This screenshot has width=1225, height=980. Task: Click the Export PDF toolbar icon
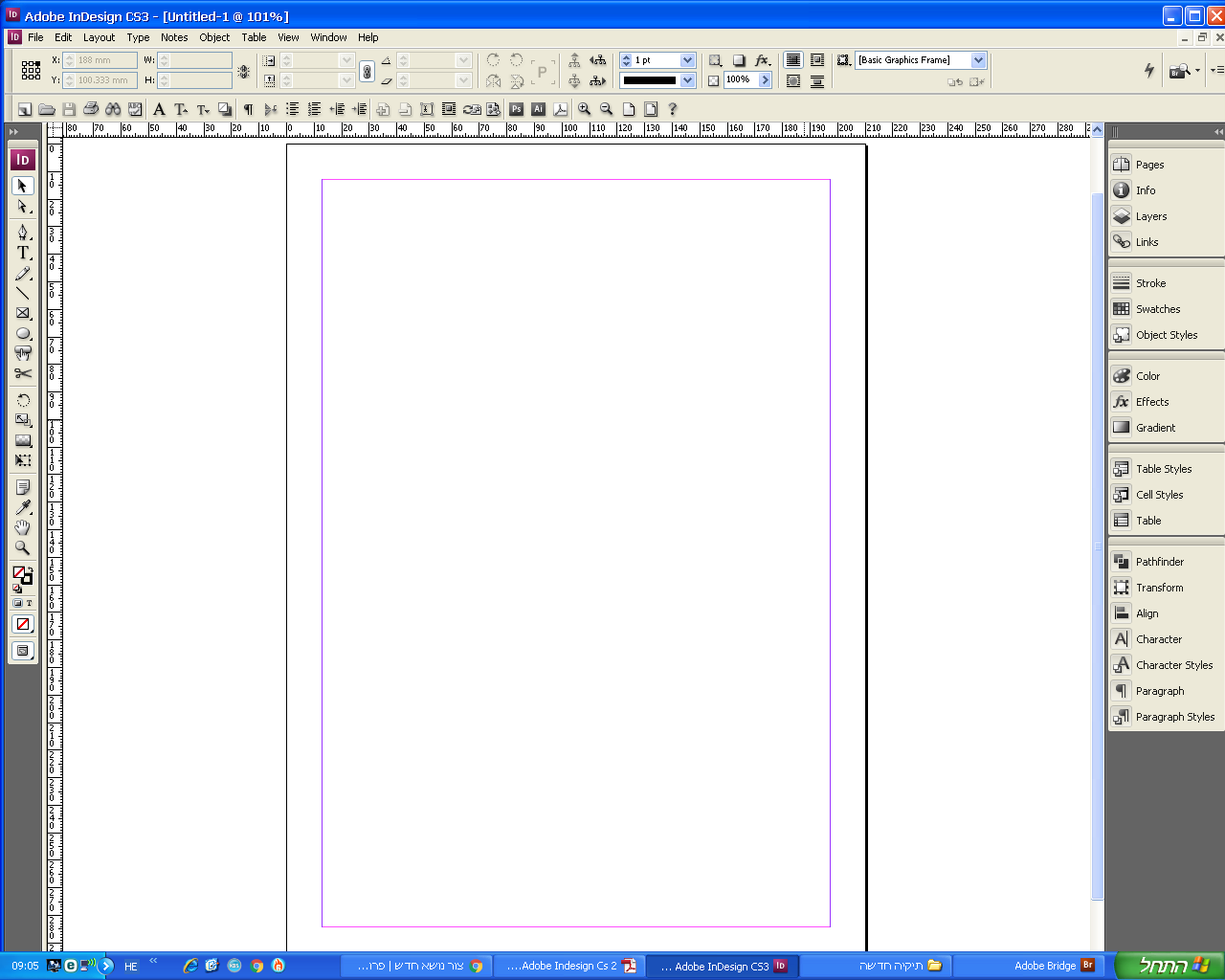tap(561, 109)
